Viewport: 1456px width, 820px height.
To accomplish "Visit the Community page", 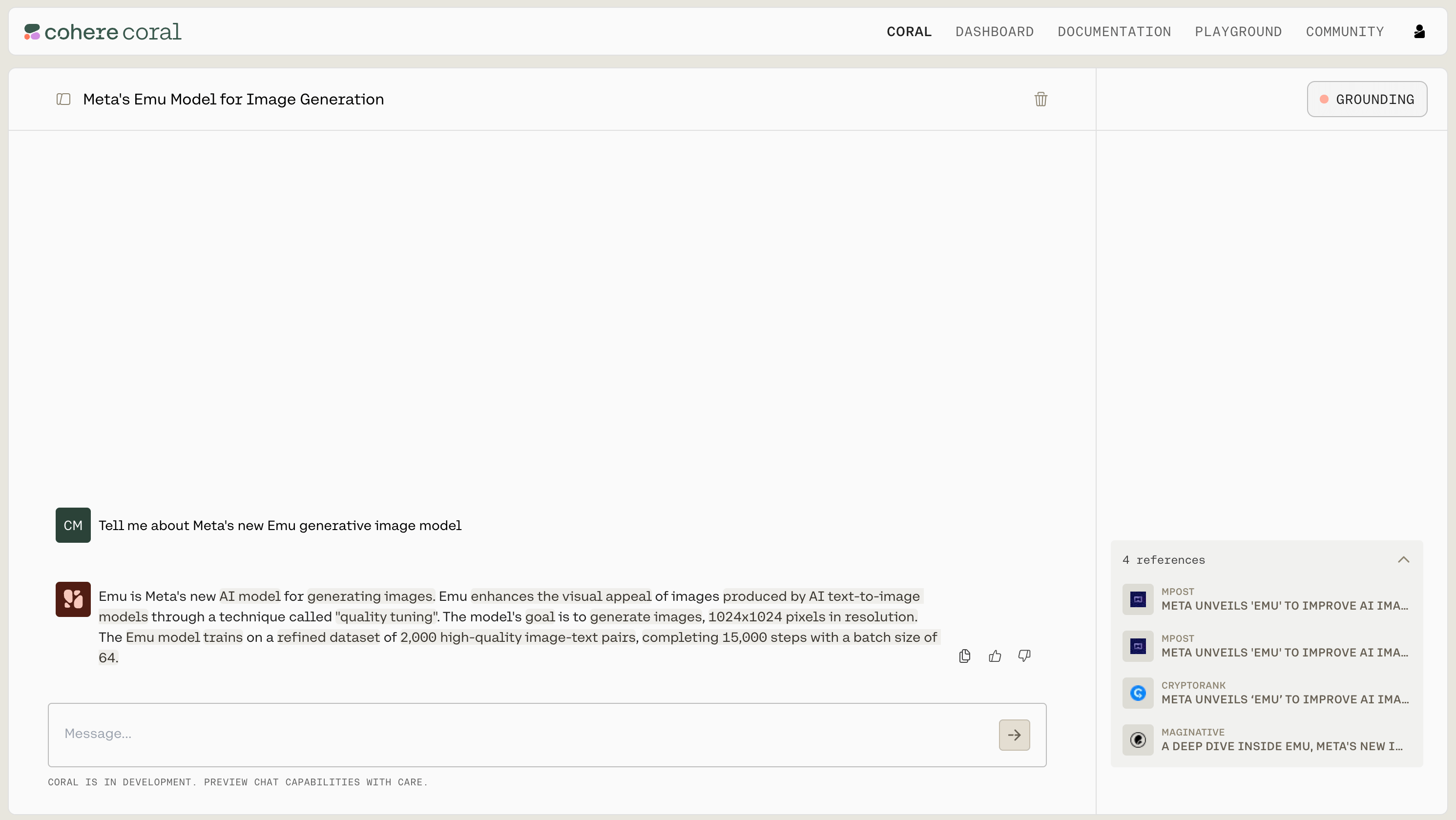I will (x=1345, y=32).
